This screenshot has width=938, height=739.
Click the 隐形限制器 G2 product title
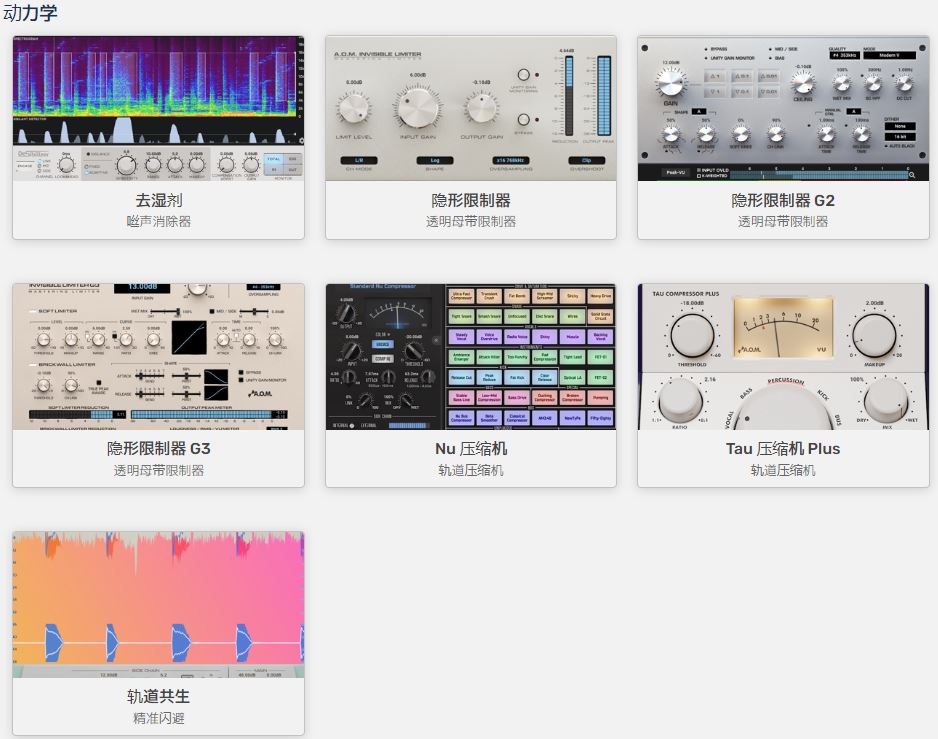pos(783,200)
